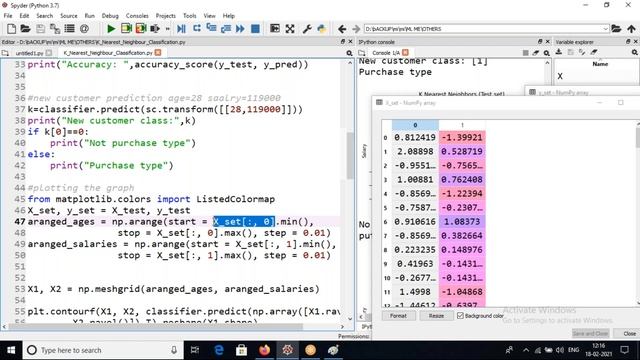Viewport: 640px width, 360px height.
Task: Expand additional run toolbar items chevron
Action: tap(167, 29)
